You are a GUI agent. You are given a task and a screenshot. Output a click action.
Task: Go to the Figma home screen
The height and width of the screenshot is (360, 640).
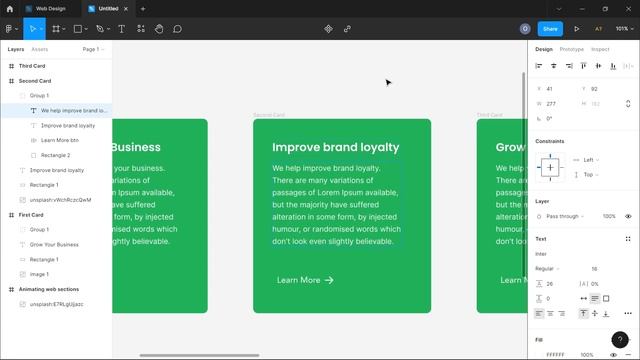pos(10,9)
